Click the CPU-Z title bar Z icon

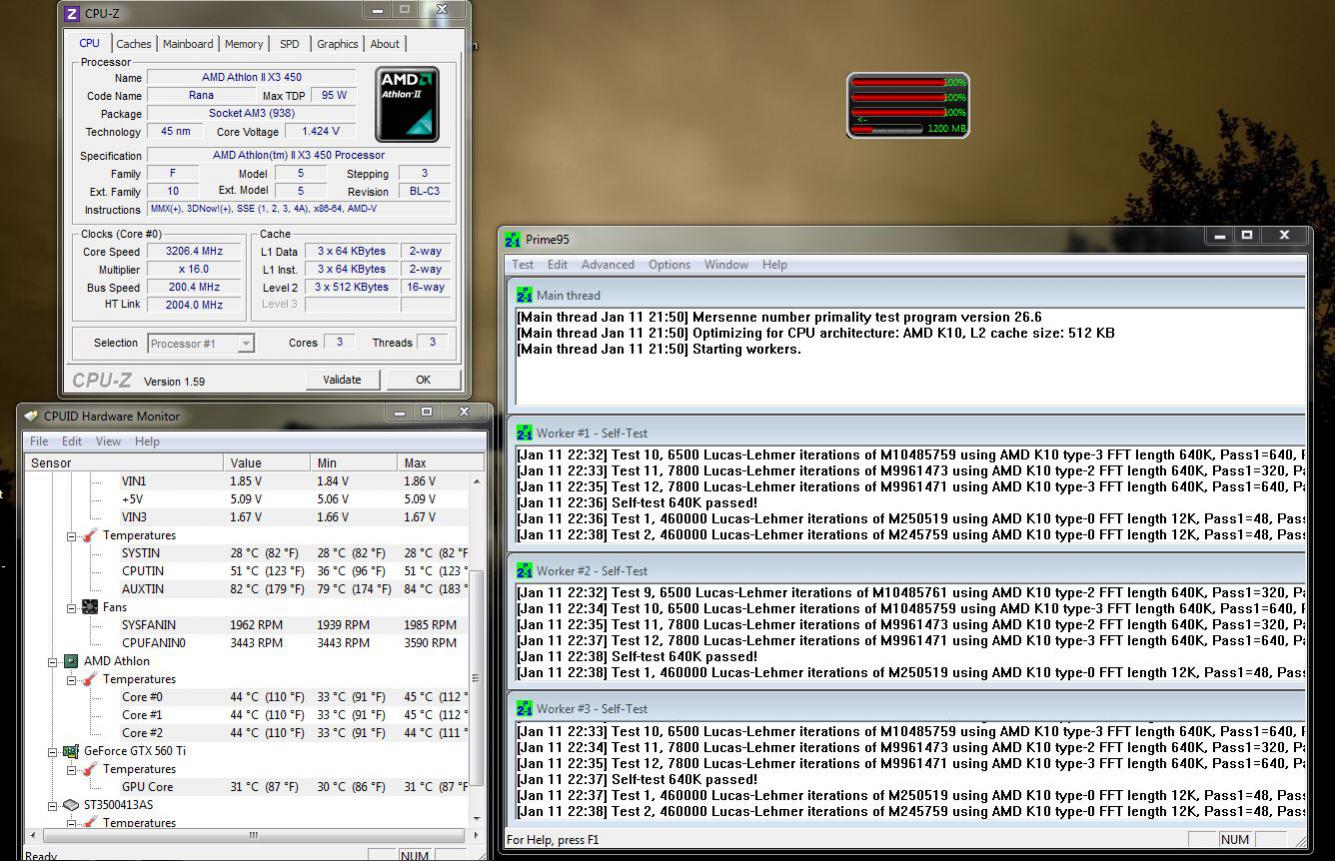coord(71,13)
